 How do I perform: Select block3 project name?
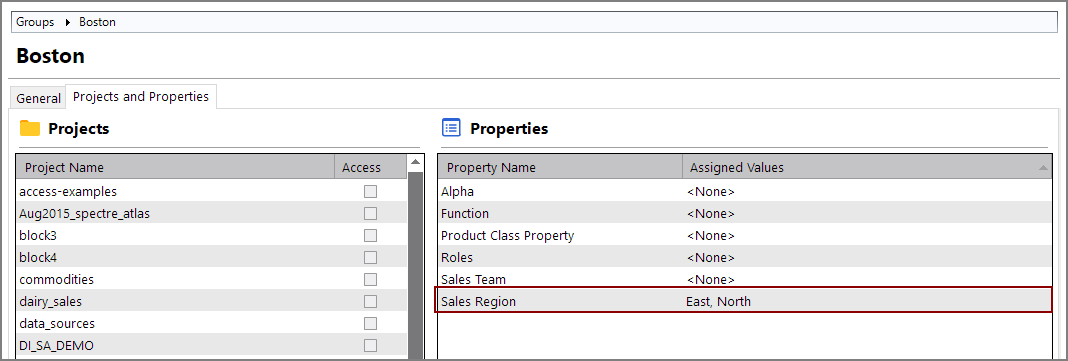[38, 236]
